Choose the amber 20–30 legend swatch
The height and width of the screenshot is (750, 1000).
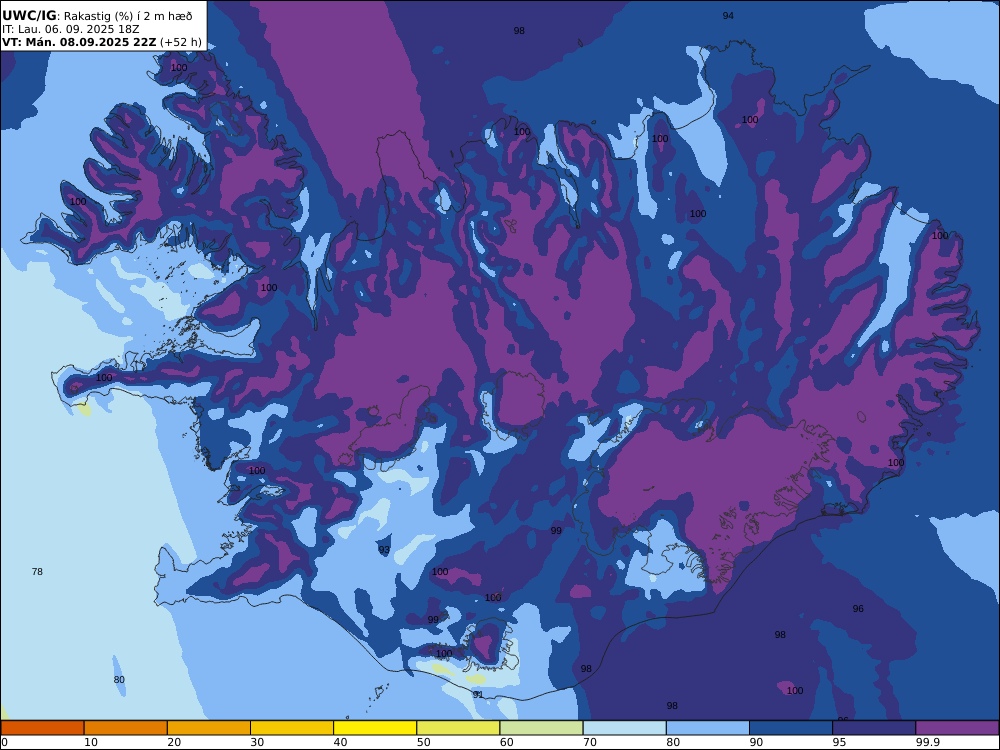pyautogui.click(x=209, y=728)
